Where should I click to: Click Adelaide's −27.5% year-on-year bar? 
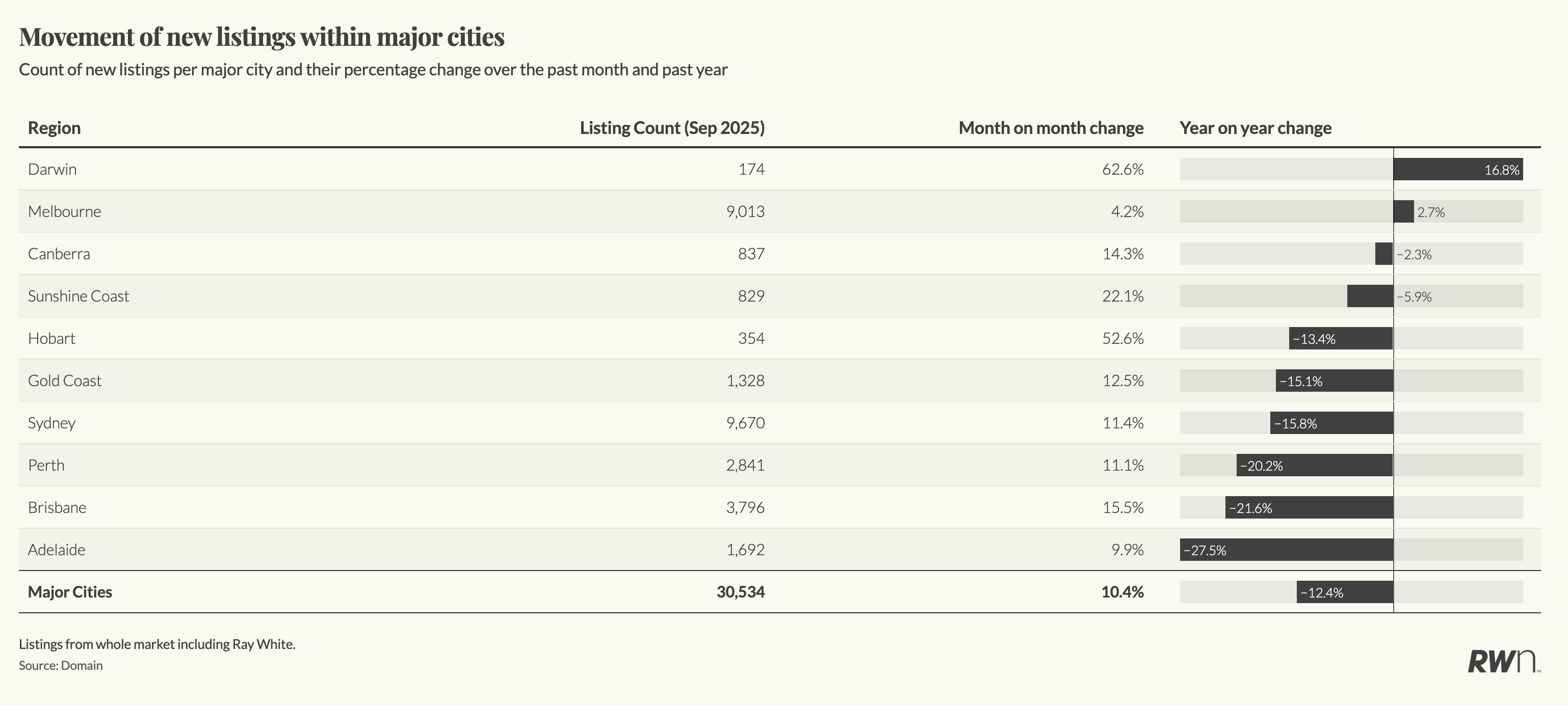(1286, 550)
